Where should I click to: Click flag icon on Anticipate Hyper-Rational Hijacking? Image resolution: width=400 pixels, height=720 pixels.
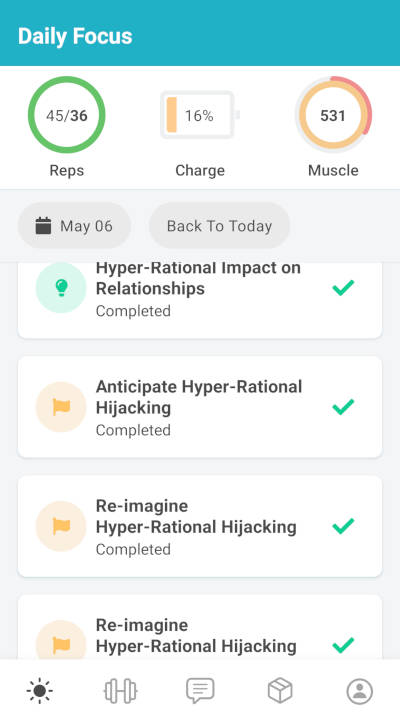(61, 407)
